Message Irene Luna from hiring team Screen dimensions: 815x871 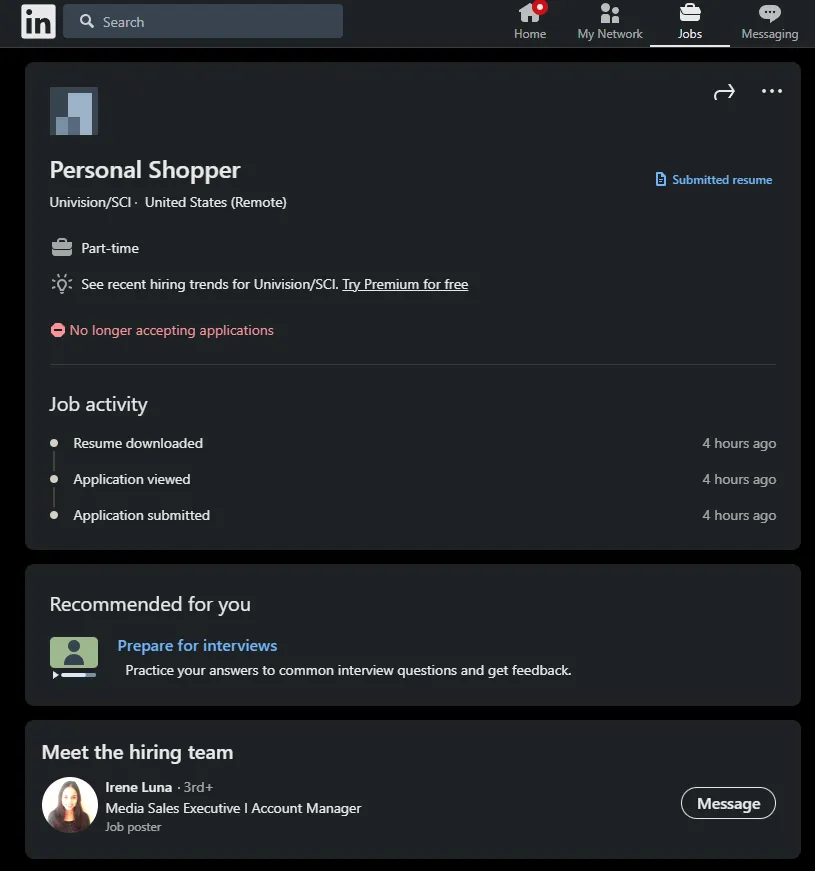728,803
